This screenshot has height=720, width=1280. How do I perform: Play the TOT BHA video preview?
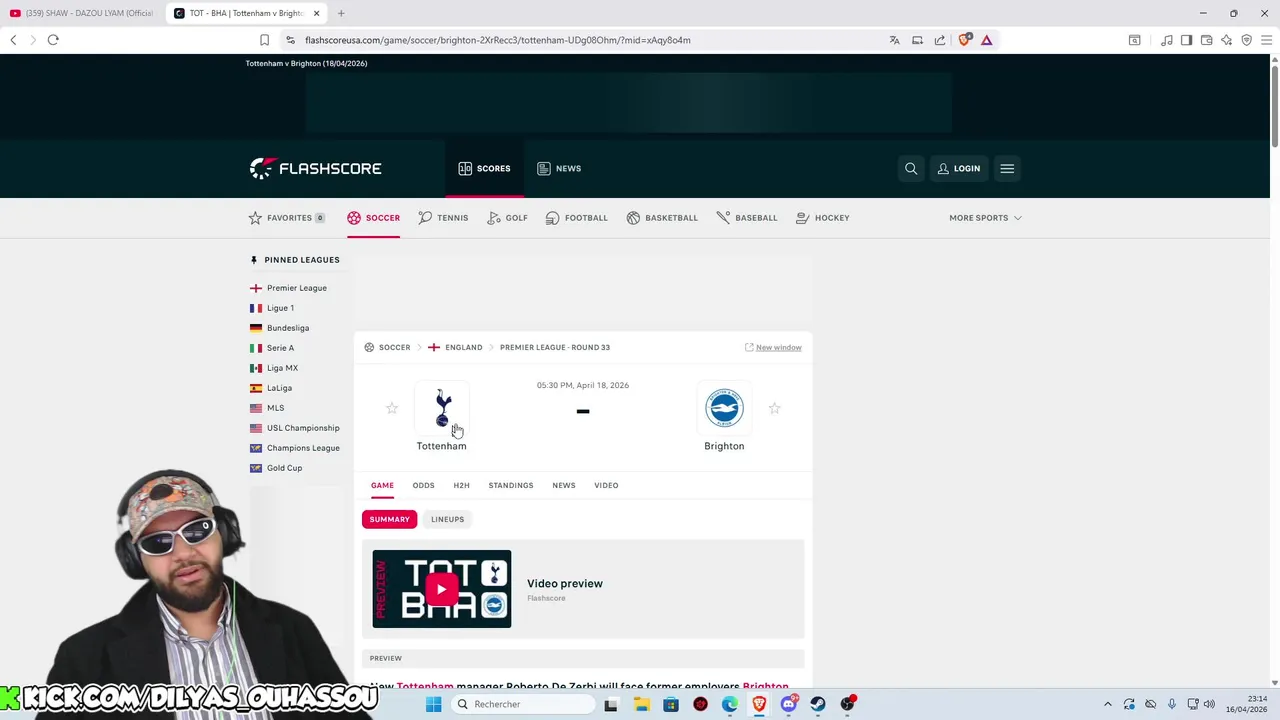click(x=442, y=589)
